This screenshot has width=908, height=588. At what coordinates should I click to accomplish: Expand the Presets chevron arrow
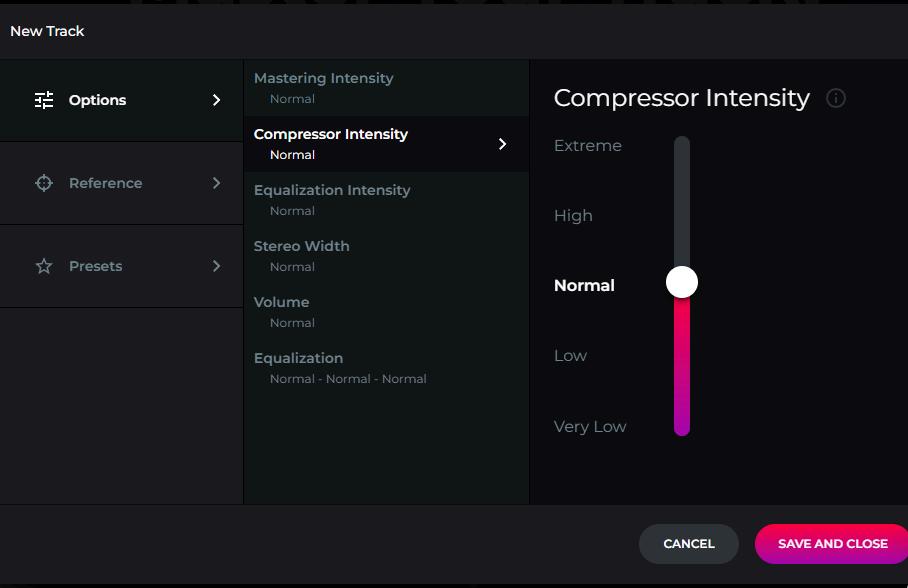(216, 266)
